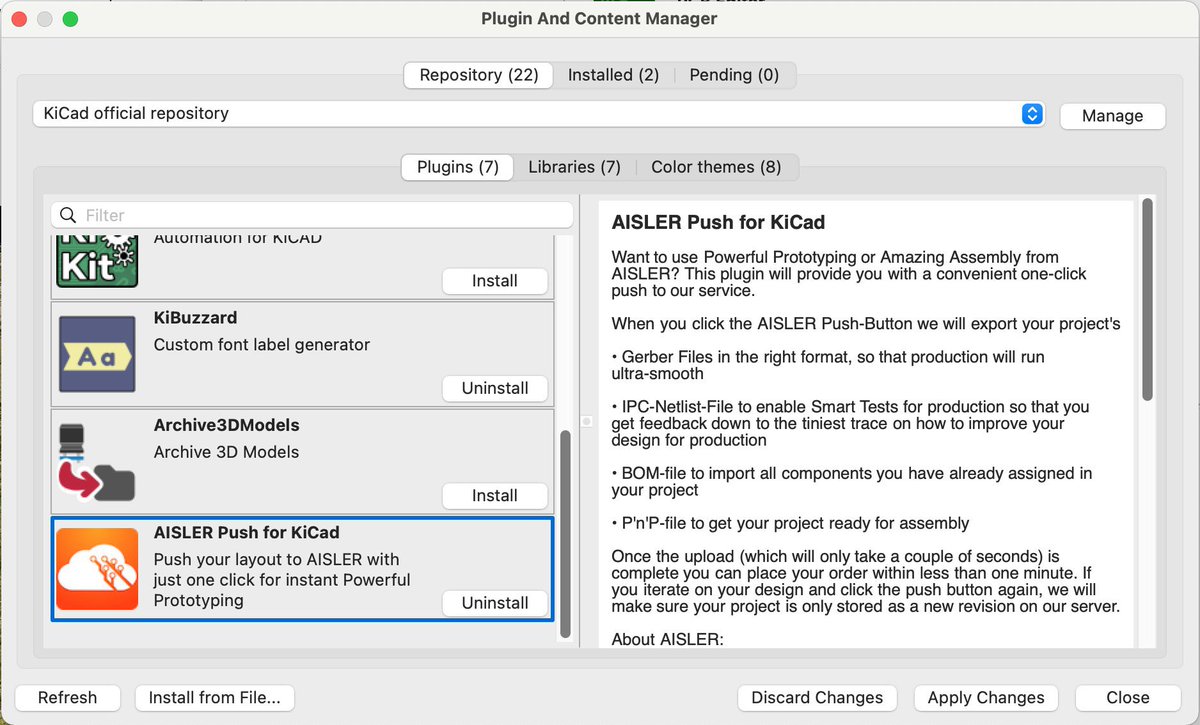Install the Archive3DModels plugin
The width and height of the screenshot is (1200, 725).
click(x=495, y=495)
